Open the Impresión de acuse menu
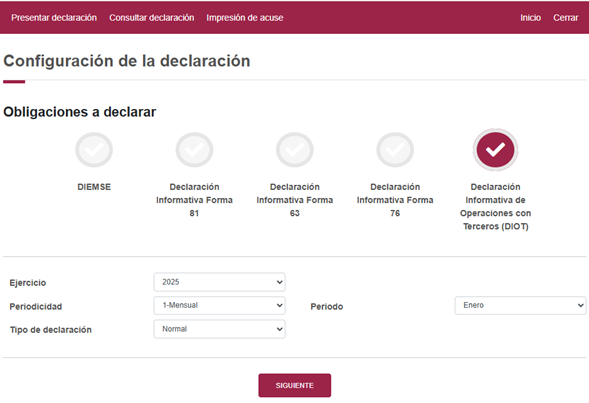Screen dimensions: 589x403 245,18
